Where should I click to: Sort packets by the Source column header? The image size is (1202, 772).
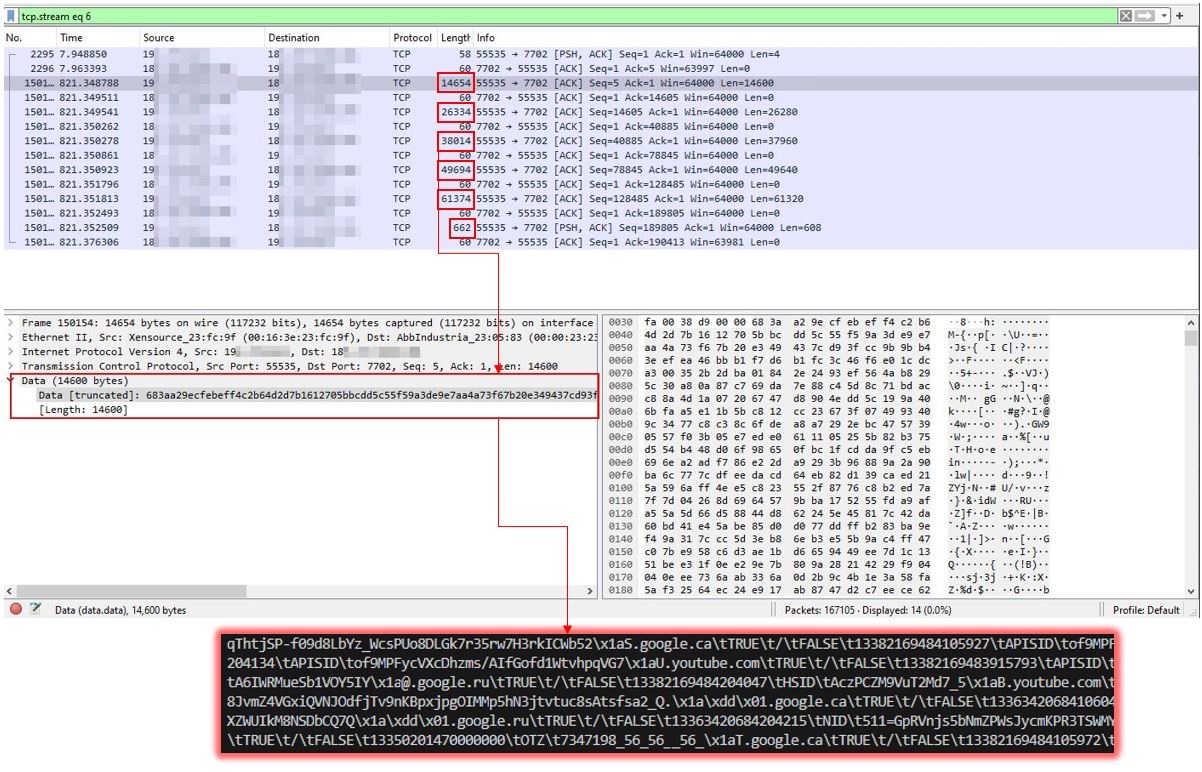tap(158, 38)
